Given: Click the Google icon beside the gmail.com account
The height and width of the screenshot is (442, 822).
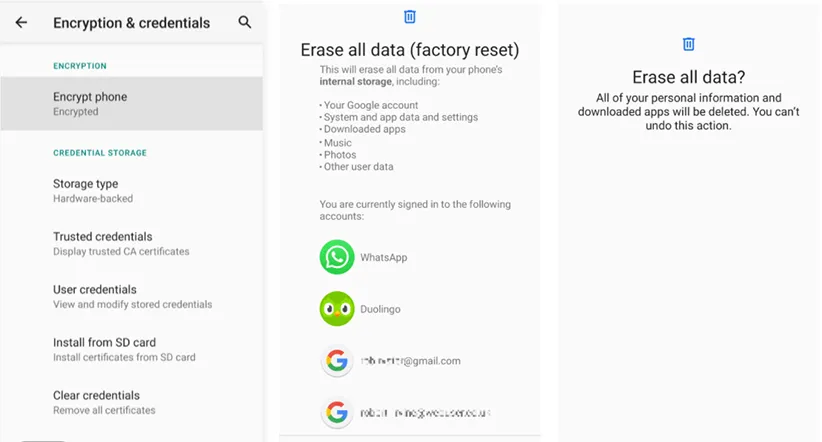Looking at the screenshot, I should click(x=337, y=361).
